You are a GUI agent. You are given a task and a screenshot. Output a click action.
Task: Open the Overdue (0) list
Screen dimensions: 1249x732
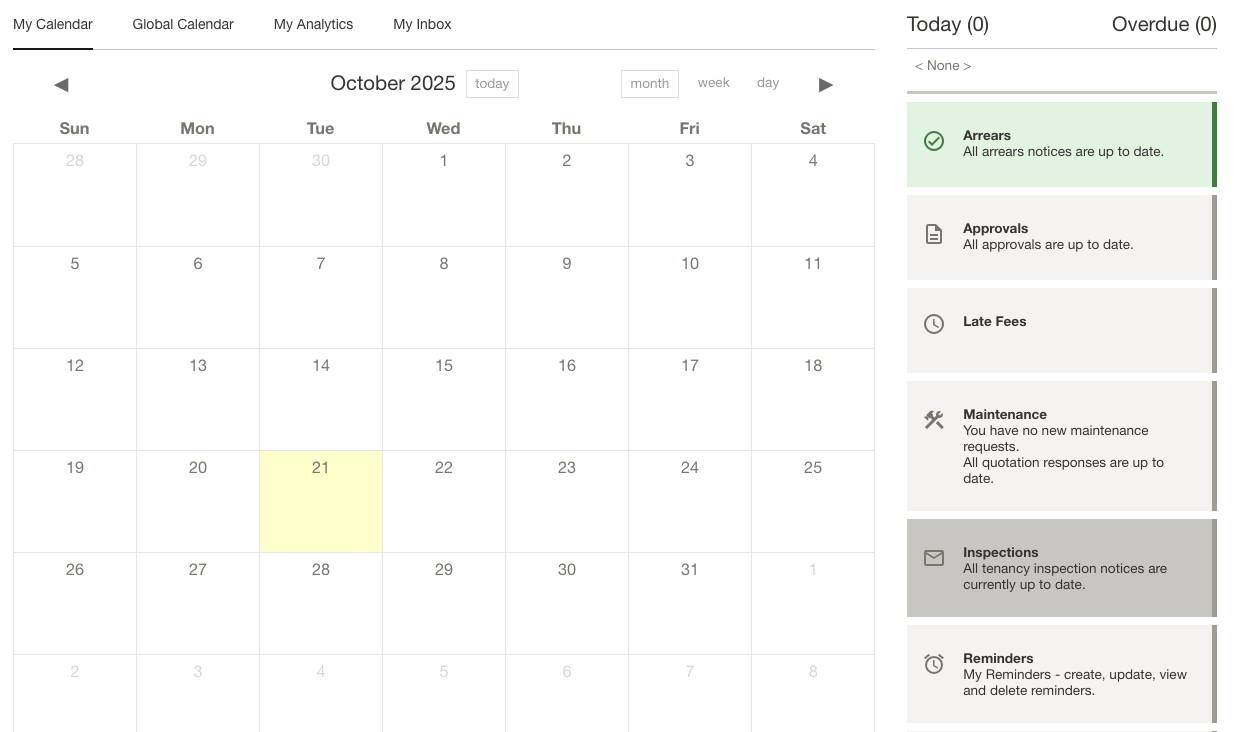click(1163, 24)
